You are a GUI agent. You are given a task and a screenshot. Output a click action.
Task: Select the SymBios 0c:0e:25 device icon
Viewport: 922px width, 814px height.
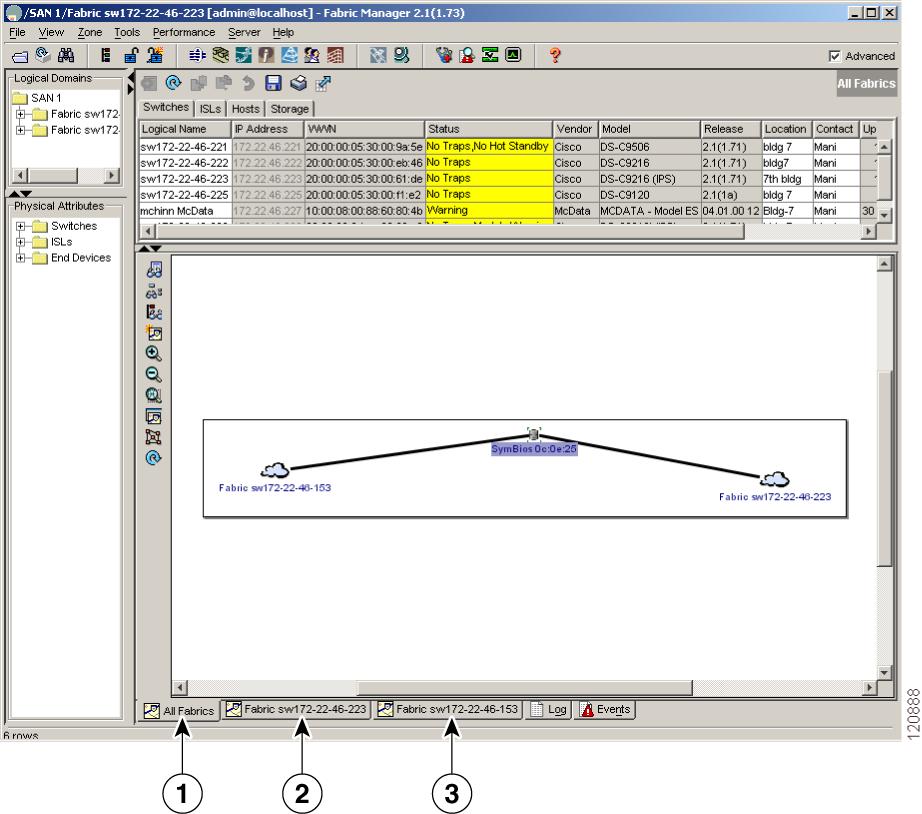point(534,435)
